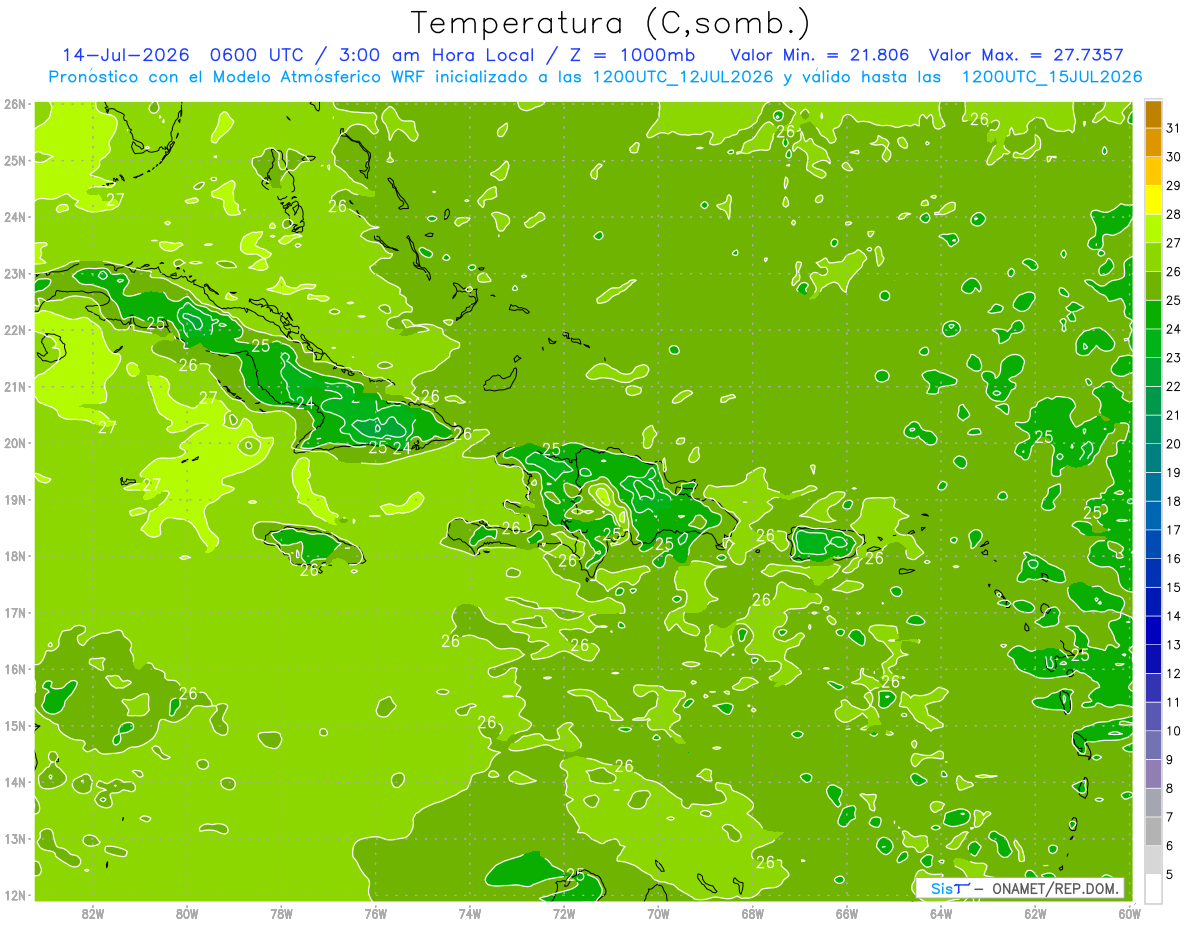Screen dimensions: 1200x927
Task: Click the '15N' latitude axis label
Action: coord(15,725)
